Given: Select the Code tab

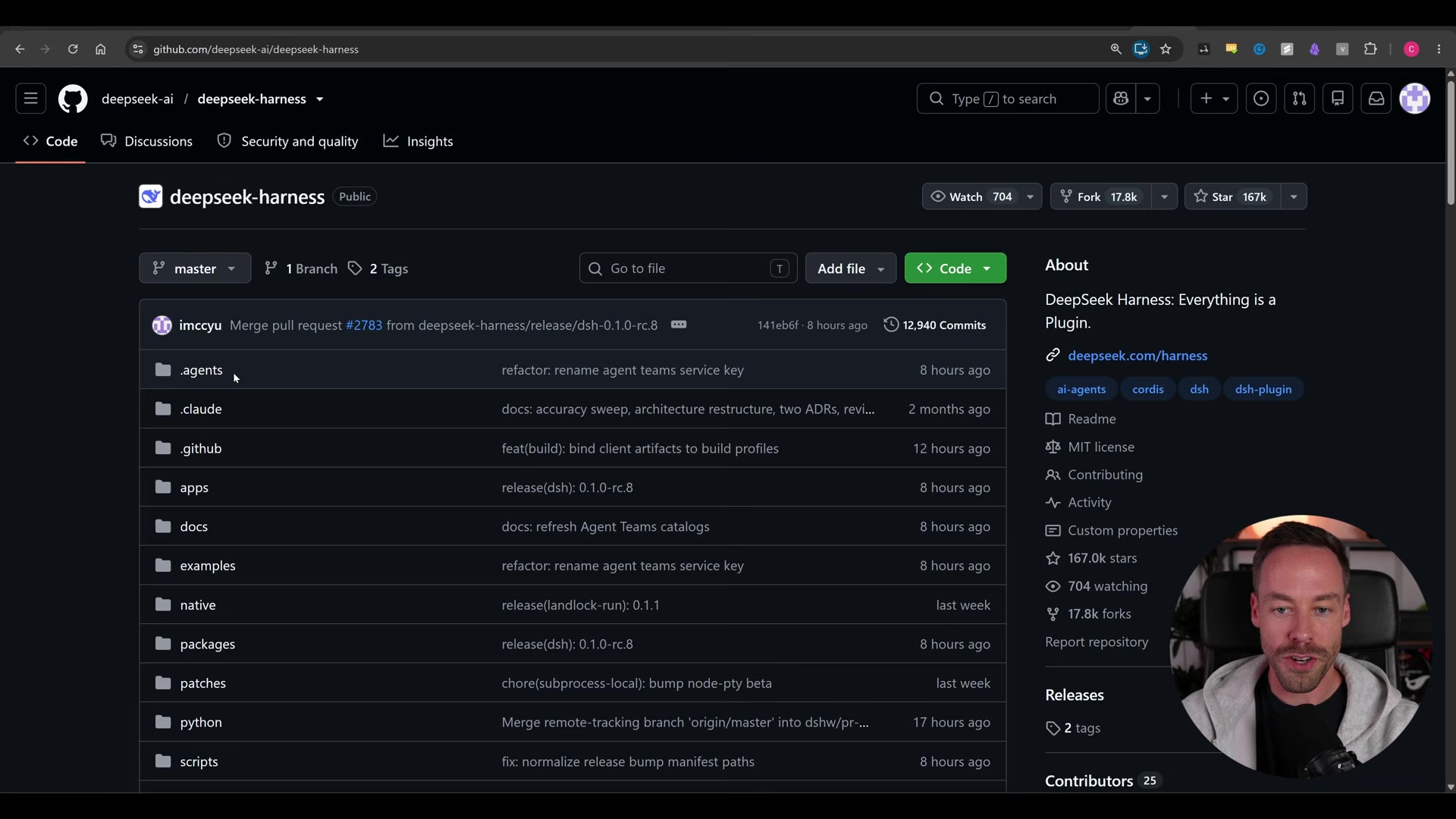Looking at the screenshot, I should click(50, 141).
